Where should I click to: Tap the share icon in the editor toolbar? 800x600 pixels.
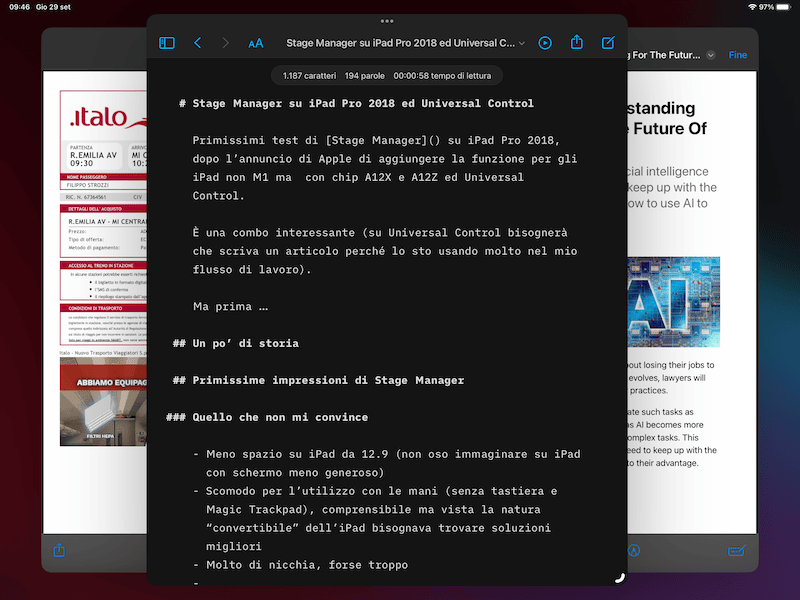tap(577, 42)
